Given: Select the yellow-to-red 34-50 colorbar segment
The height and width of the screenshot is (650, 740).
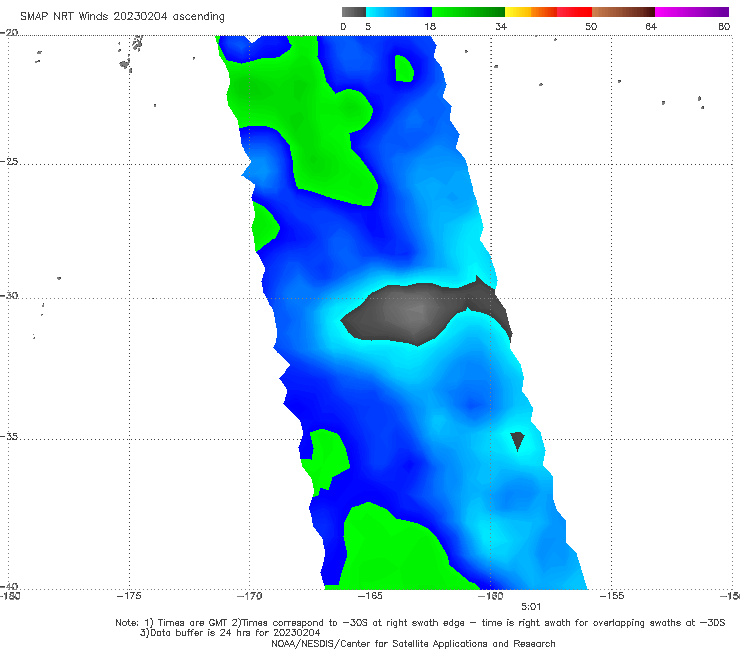Looking at the screenshot, I should [x=548, y=12].
